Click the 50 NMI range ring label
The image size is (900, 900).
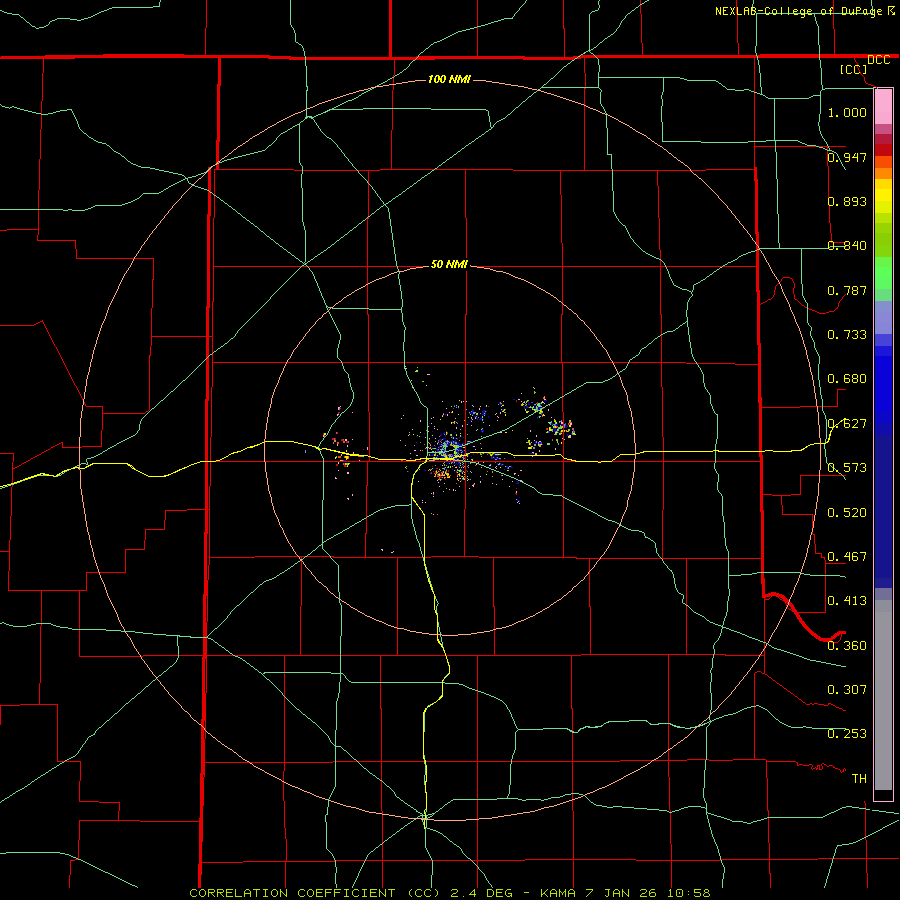tap(449, 264)
